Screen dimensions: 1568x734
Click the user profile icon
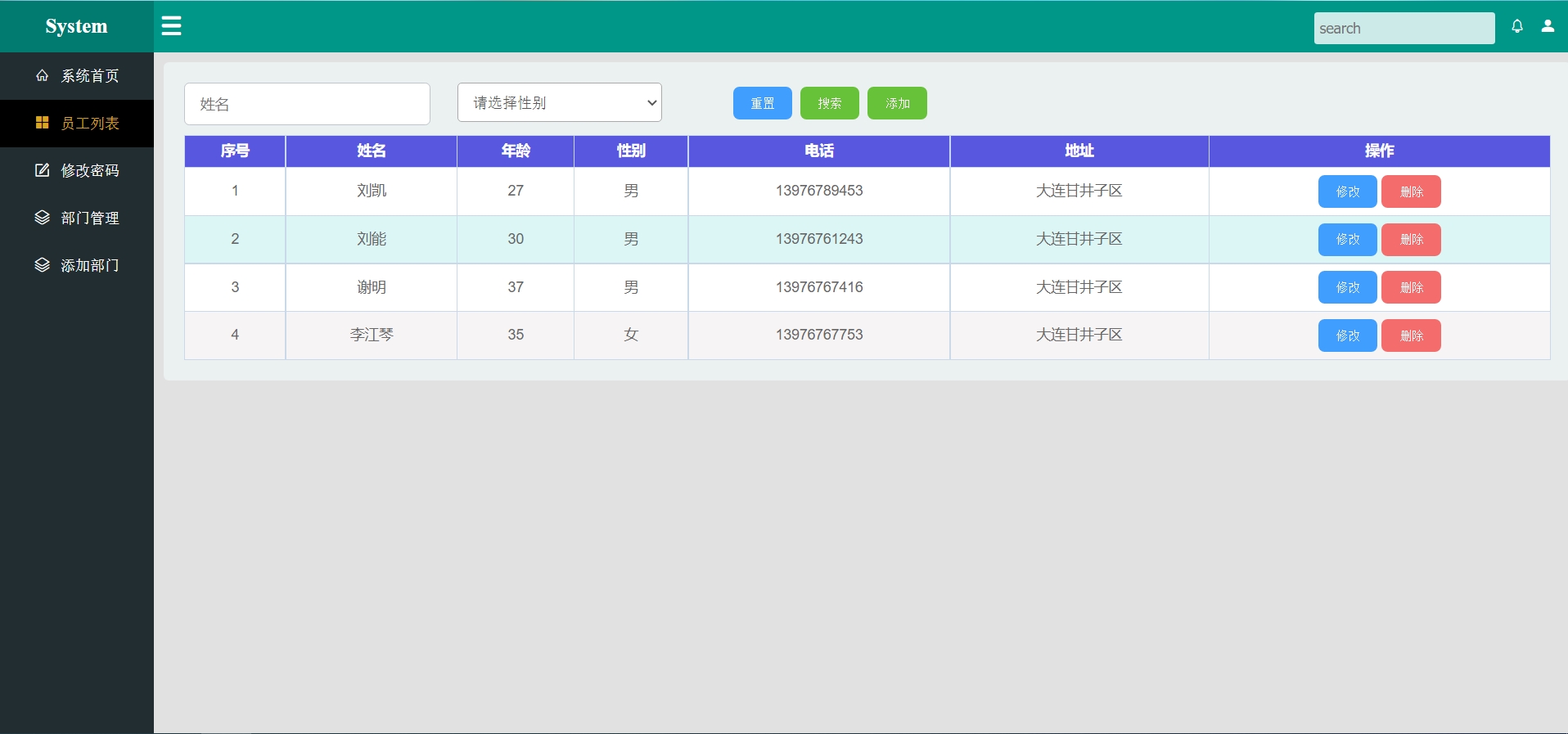[1548, 26]
